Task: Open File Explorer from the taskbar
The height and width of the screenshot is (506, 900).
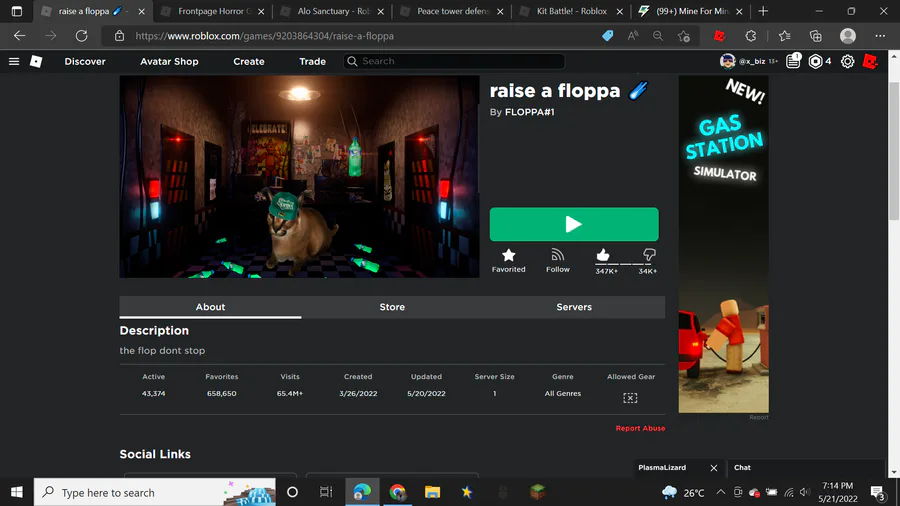Action: (432, 492)
